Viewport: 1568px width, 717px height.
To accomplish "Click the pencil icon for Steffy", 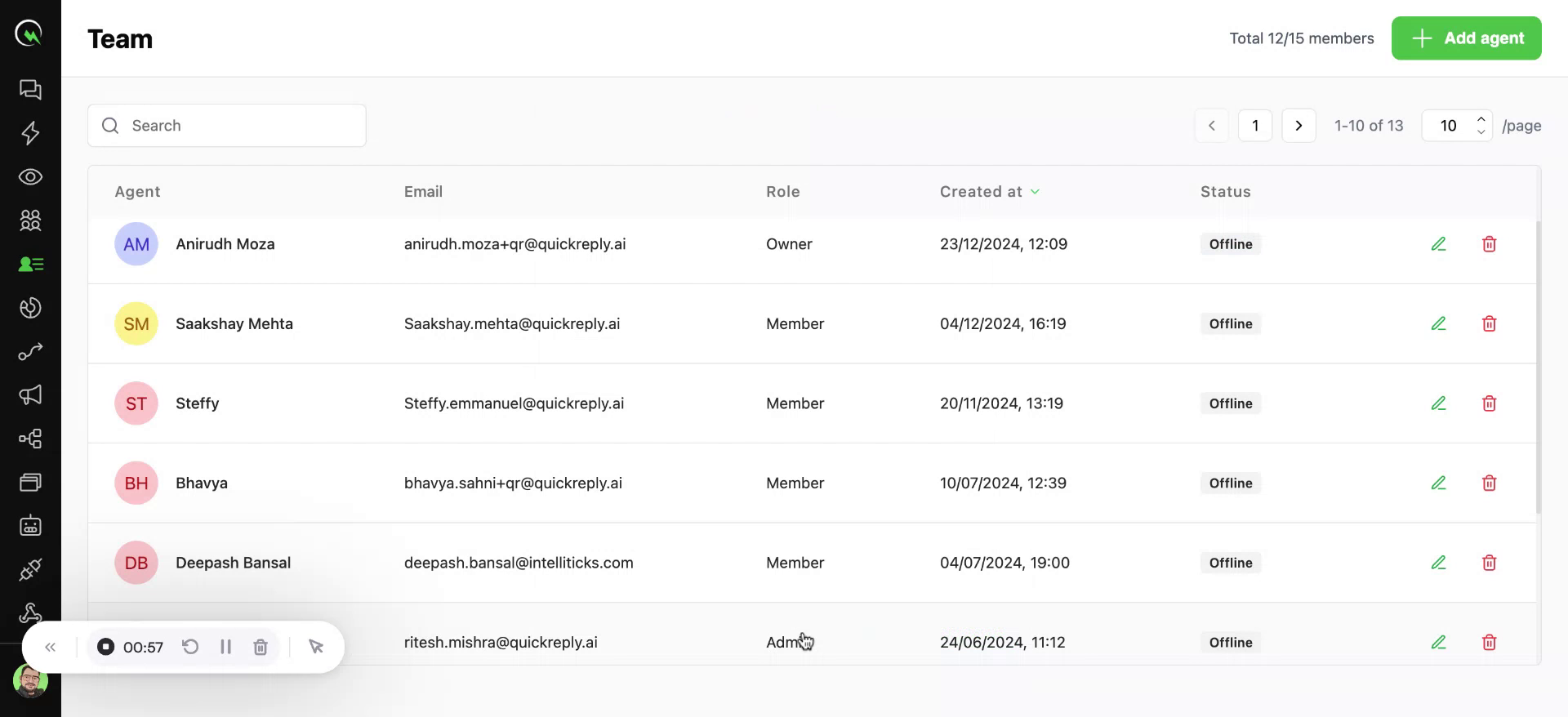I will [1438, 403].
